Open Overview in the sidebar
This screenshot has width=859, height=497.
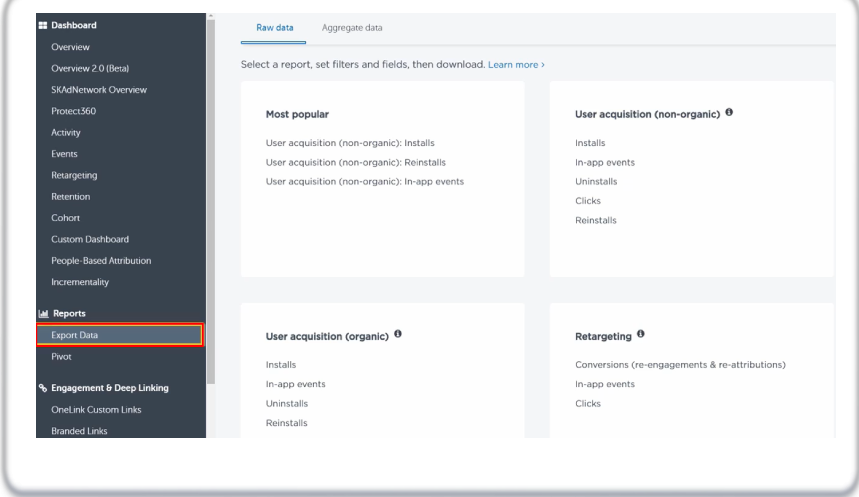70,47
